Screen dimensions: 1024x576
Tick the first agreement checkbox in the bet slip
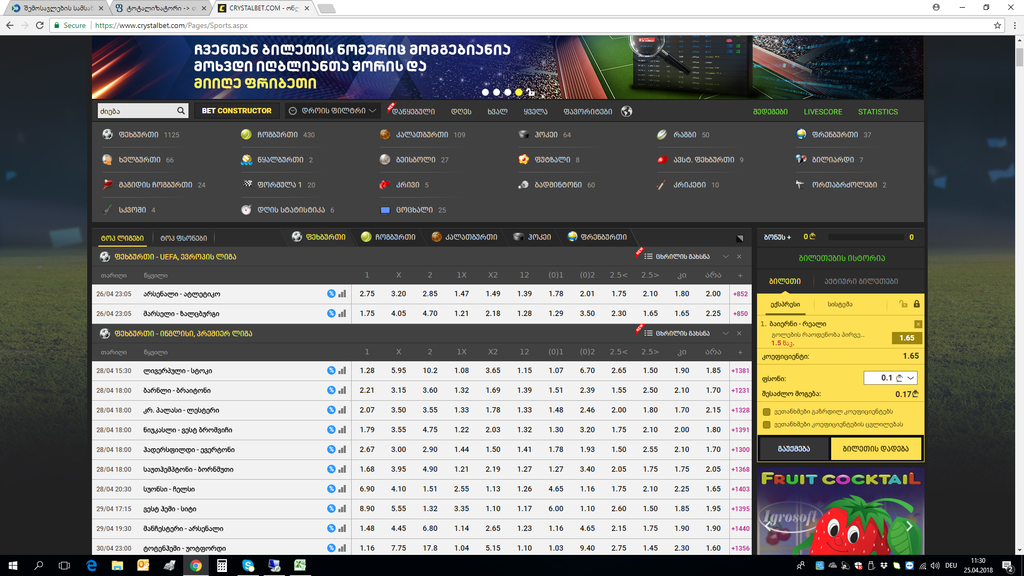767,412
